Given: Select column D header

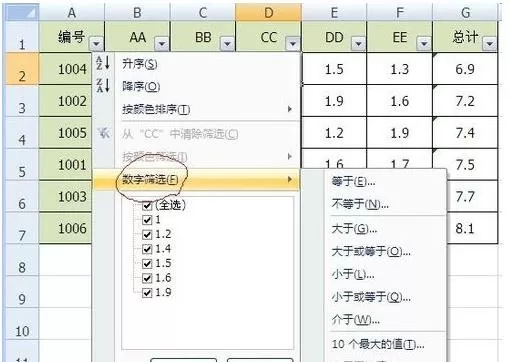Looking at the screenshot, I should (x=269, y=13).
